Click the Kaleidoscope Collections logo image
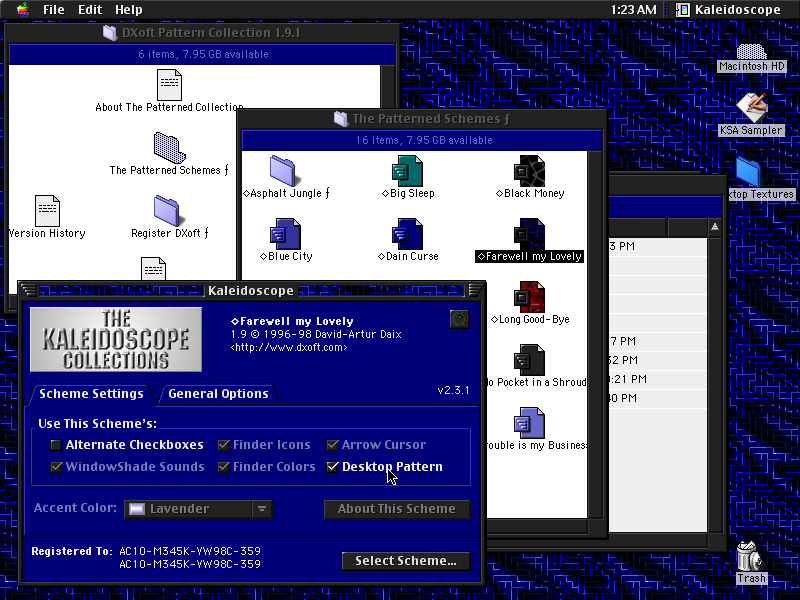This screenshot has height=600, width=800. (116, 339)
